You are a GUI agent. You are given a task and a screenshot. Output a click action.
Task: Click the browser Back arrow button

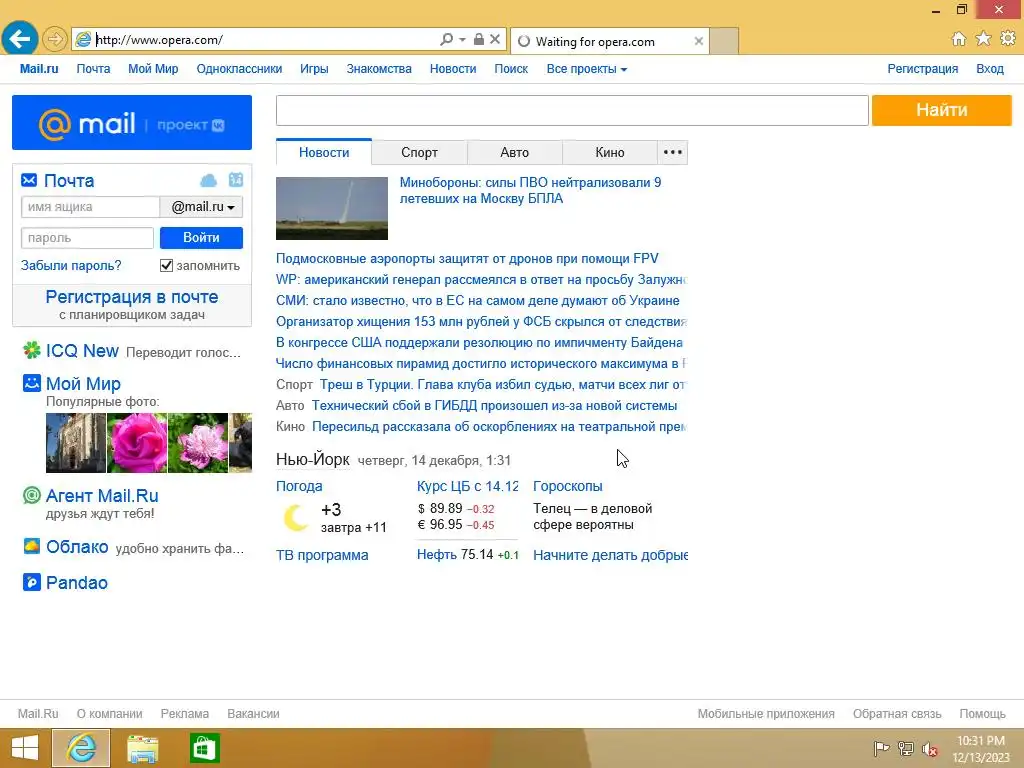click(20, 39)
